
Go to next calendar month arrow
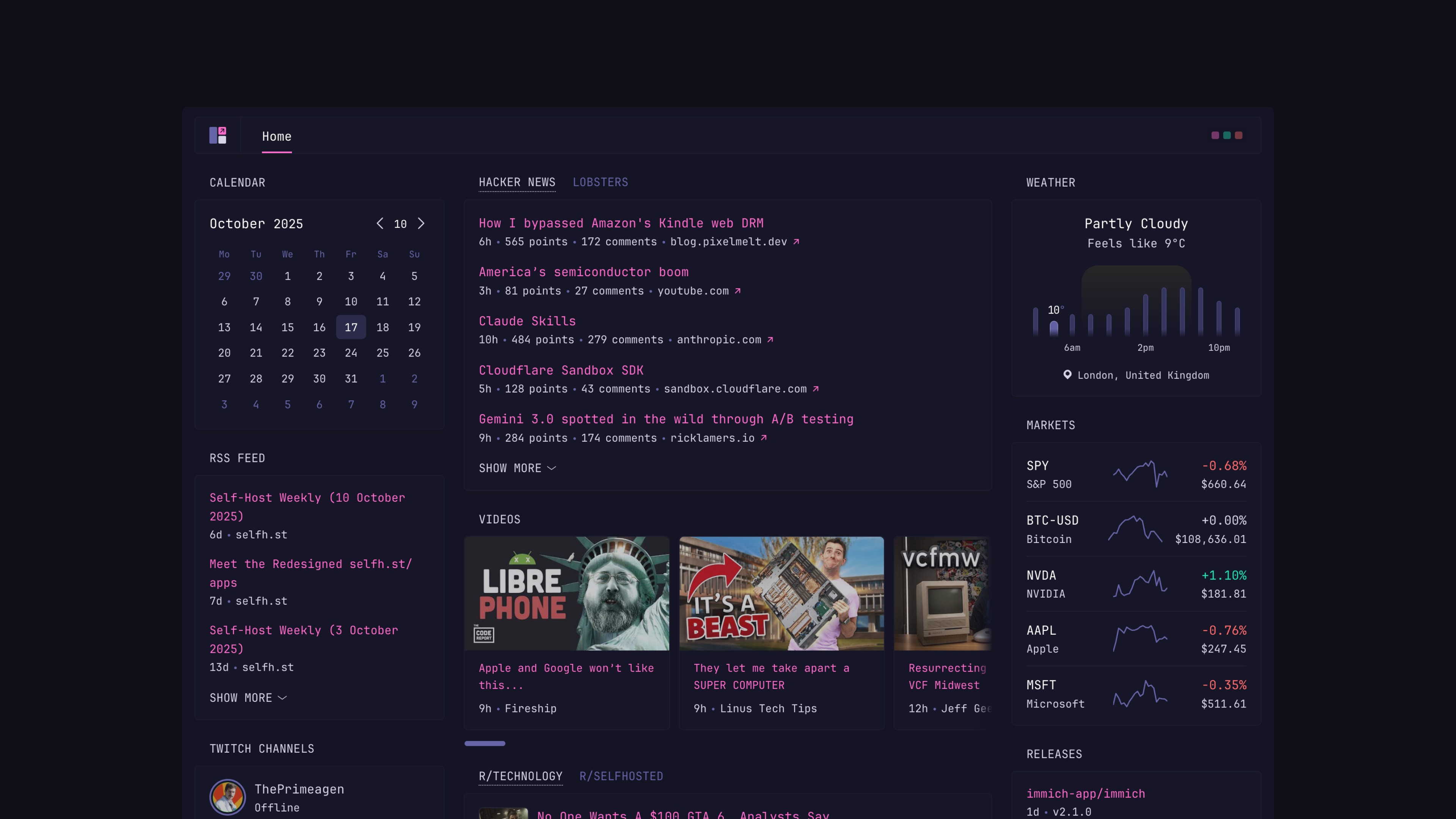pyautogui.click(x=421, y=224)
